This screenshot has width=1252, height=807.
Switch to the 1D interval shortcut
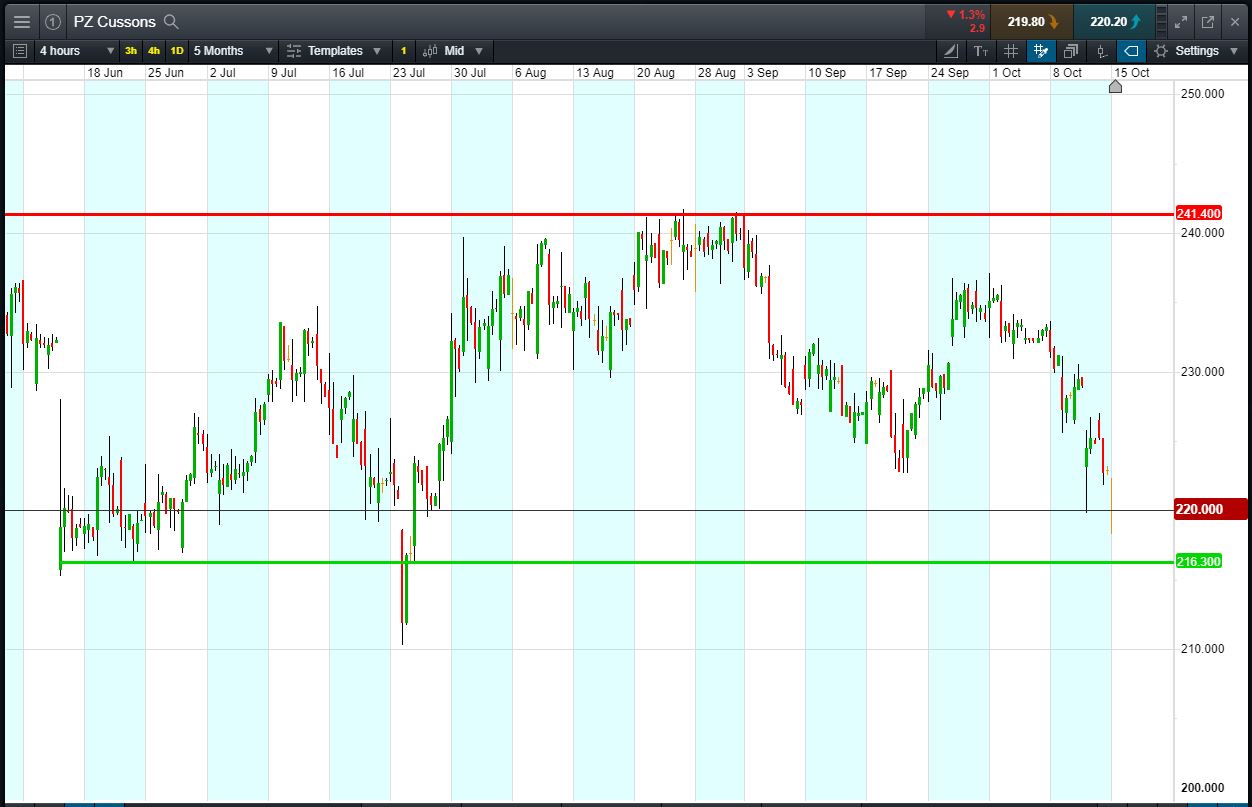[177, 51]
